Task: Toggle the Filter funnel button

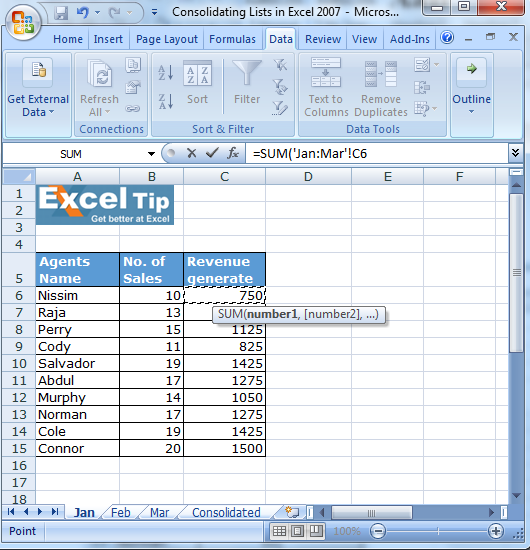Action: coord(247,83)
